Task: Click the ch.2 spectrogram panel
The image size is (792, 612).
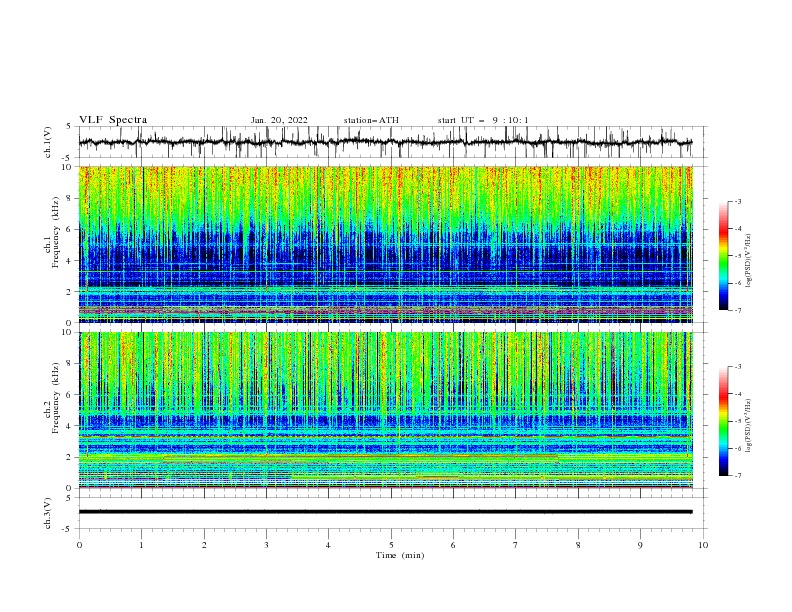Action: click(x=386, y=410)
